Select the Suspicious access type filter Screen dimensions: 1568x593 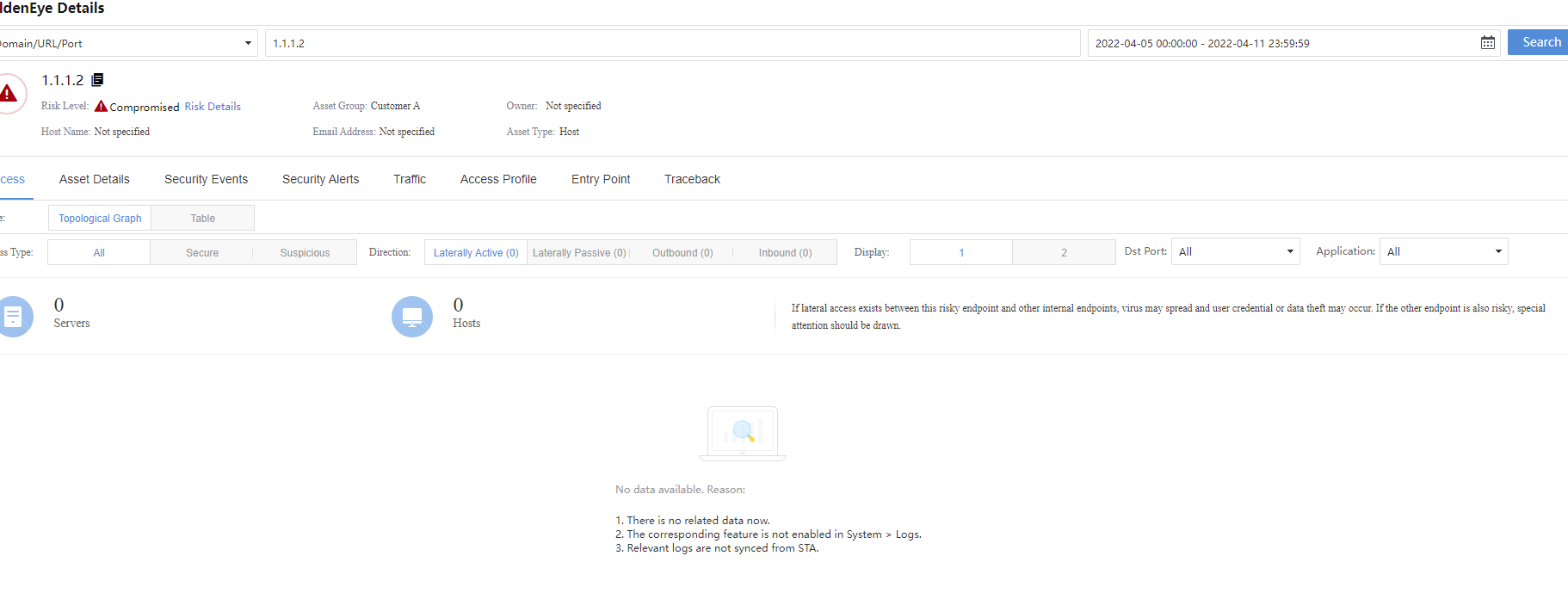click(x=305, y=252)
